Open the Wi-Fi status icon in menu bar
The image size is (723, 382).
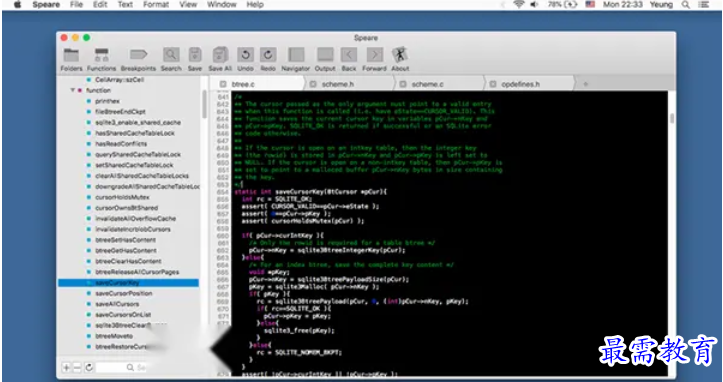[x=519, y=5]
